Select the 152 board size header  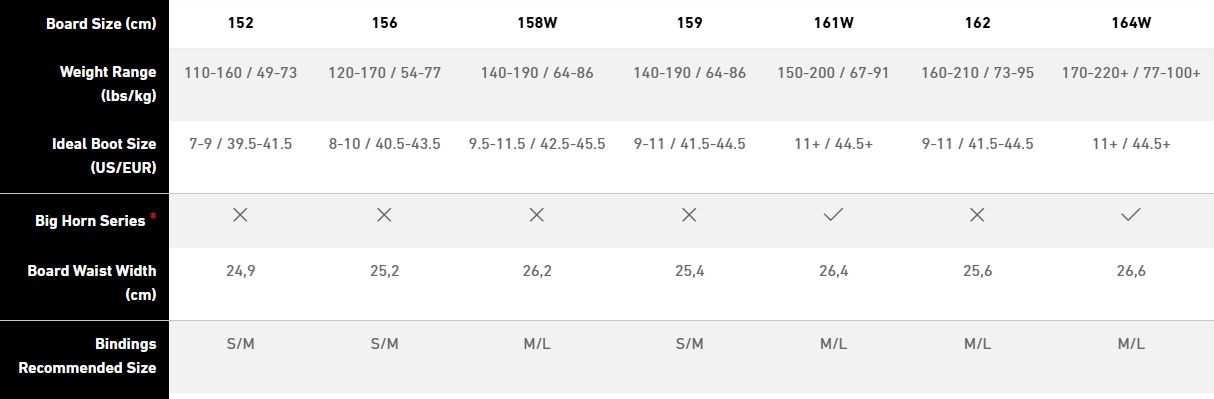click(240, 23)
